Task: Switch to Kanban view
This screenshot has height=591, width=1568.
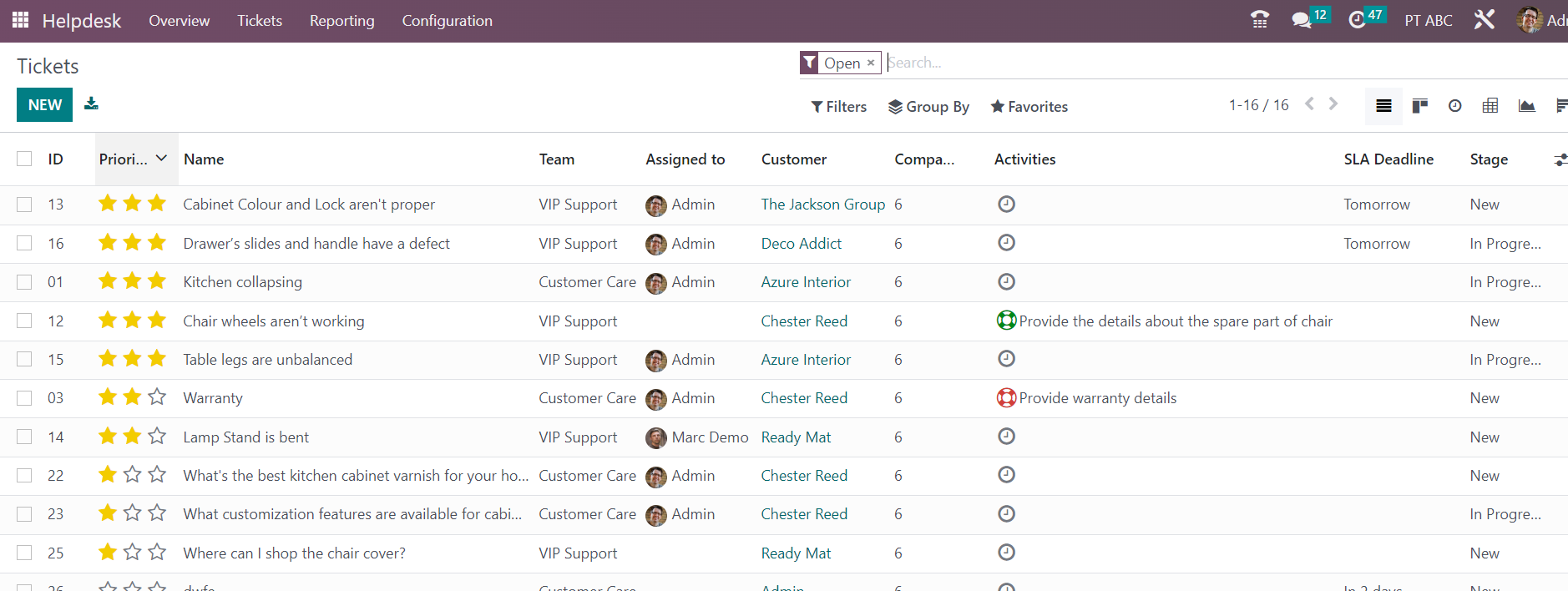Action: coord(1419,106)
